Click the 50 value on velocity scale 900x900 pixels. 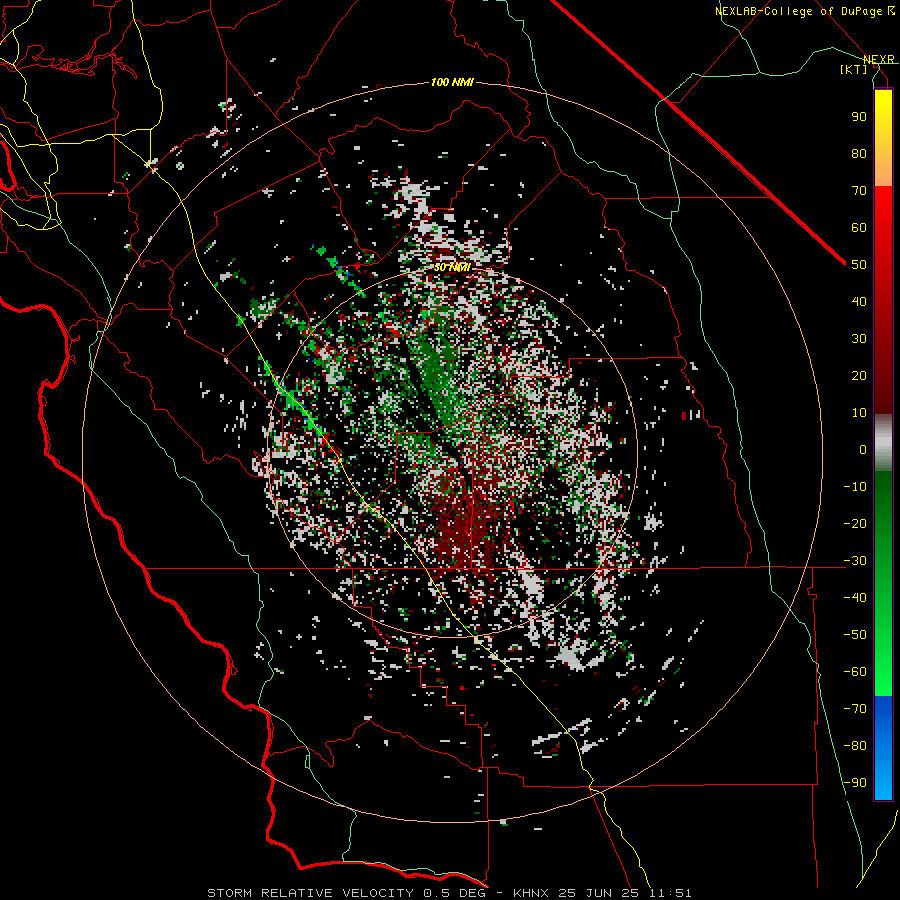(x=859, y=265)
